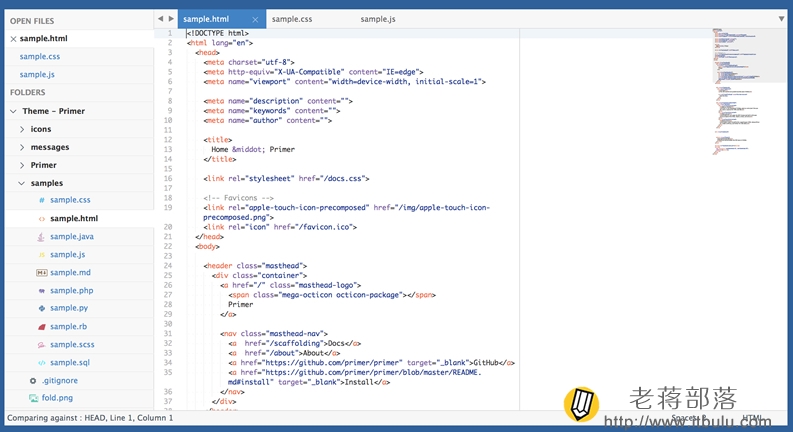Click the image icon beside fold.png
793x432 pixels.
point(33,398)
